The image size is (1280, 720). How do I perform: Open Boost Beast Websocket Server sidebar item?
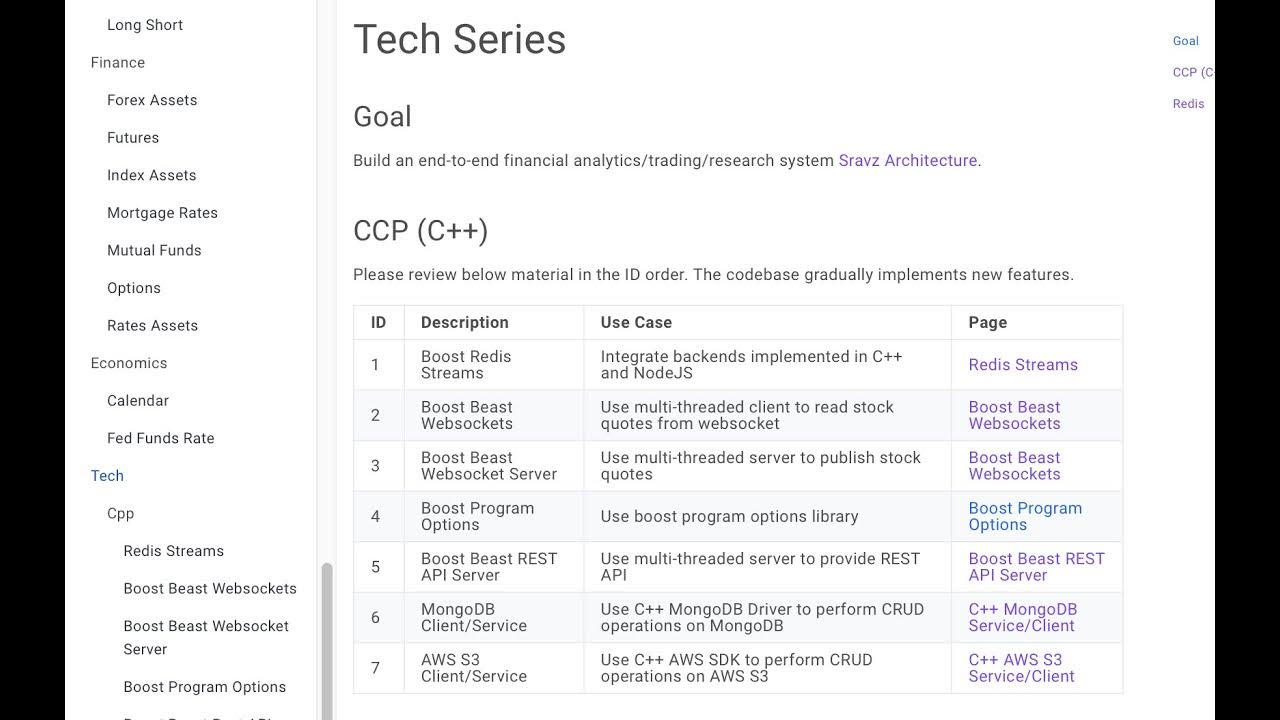coord(206,637)
